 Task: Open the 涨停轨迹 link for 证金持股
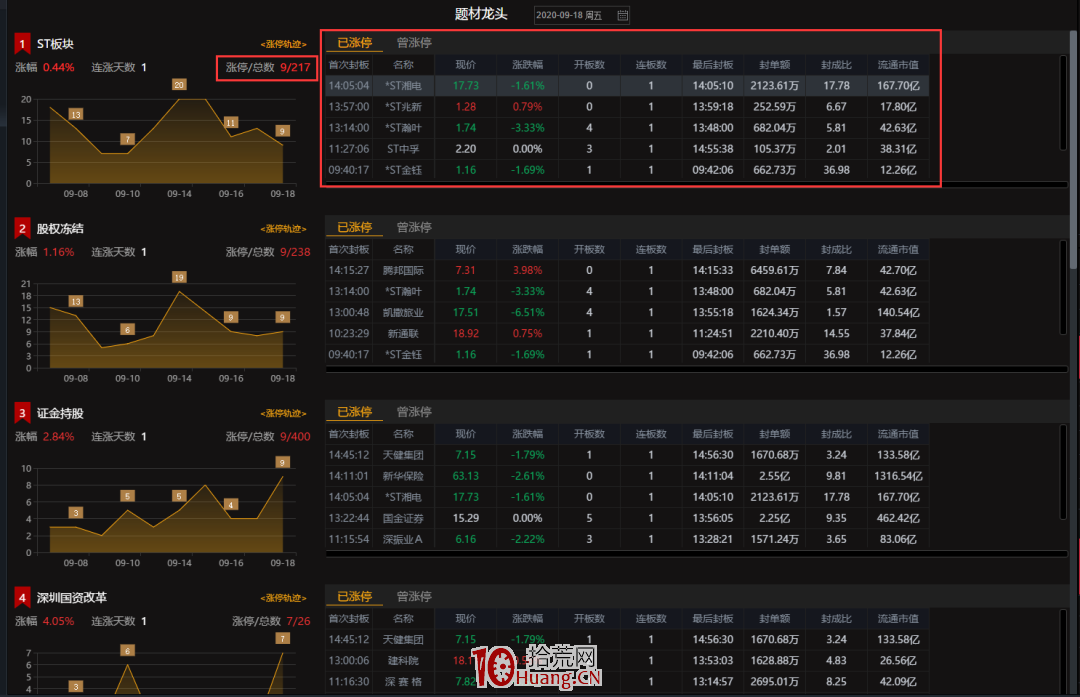tap(283, 413)
